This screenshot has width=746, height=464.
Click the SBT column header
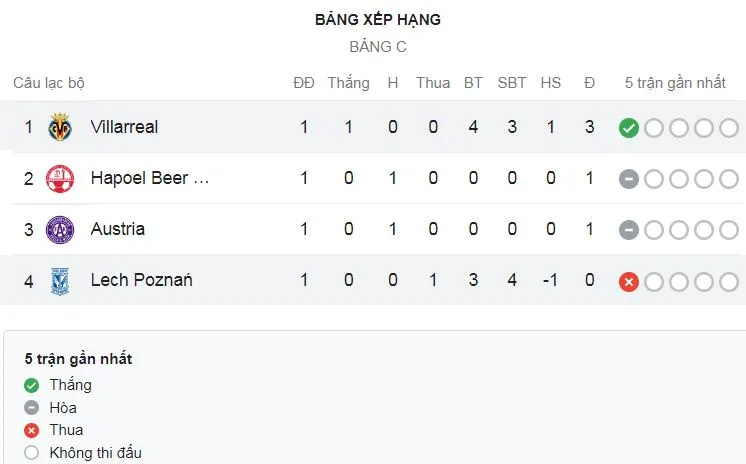(512, 83)
